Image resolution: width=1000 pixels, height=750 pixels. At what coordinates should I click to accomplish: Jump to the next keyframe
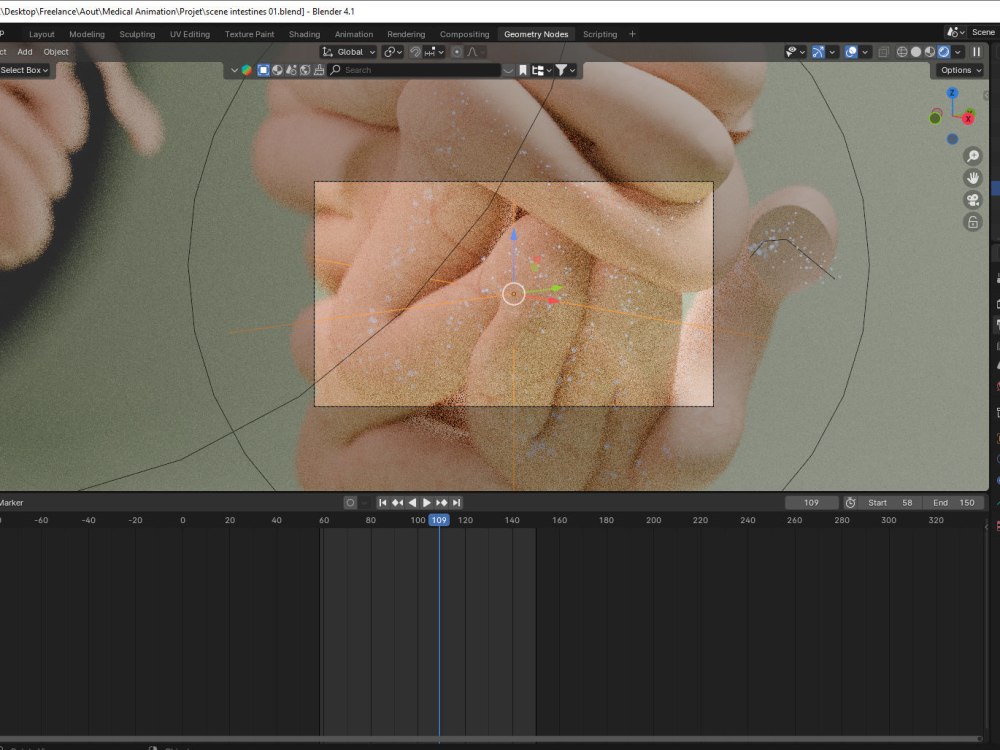pos(441,503)
